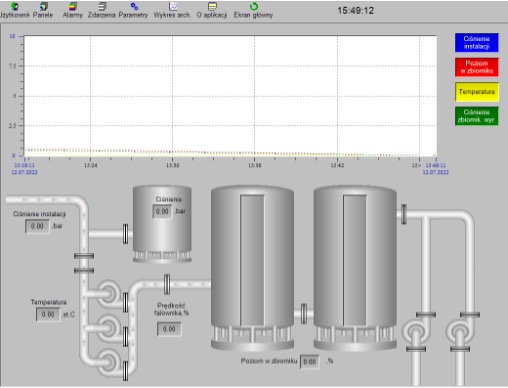
Task: Toggle blue Ciśnienie instalacji trend series
Action: (x=477, y=43)
